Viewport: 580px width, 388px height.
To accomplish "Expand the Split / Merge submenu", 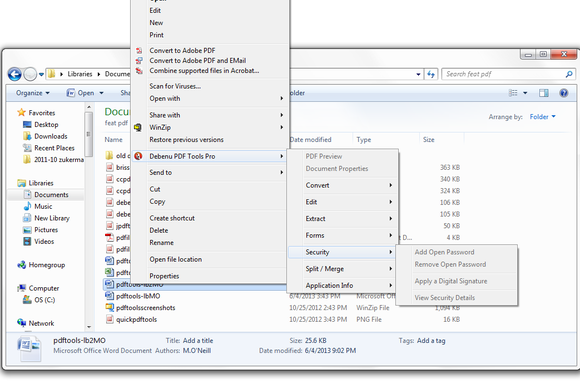I will point(343,269).
